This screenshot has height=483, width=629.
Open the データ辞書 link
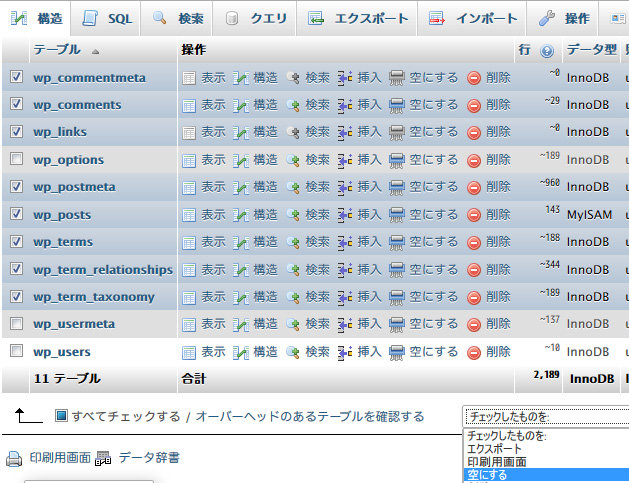point(149,458)
